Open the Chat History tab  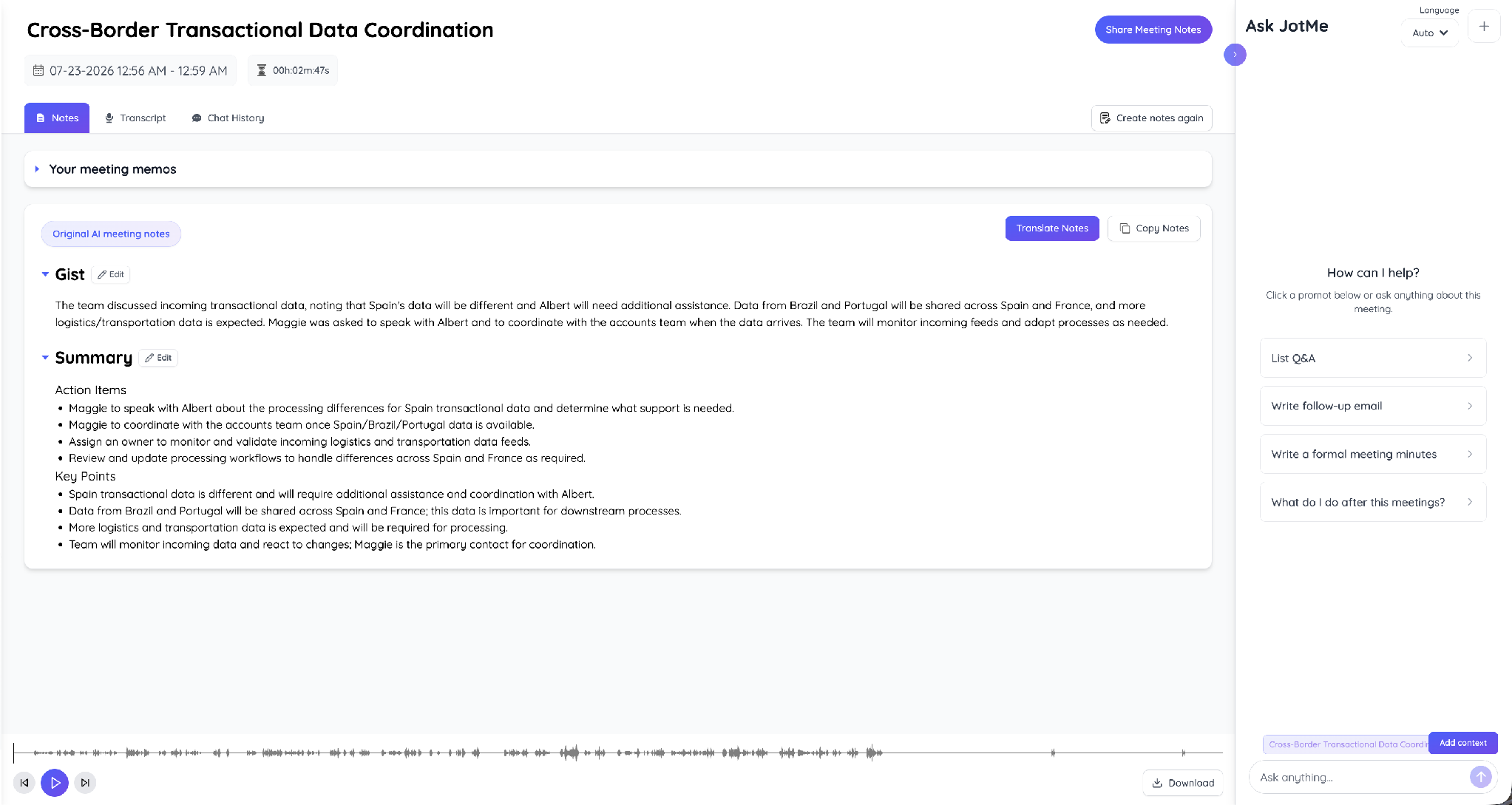(x=228, y=118)
